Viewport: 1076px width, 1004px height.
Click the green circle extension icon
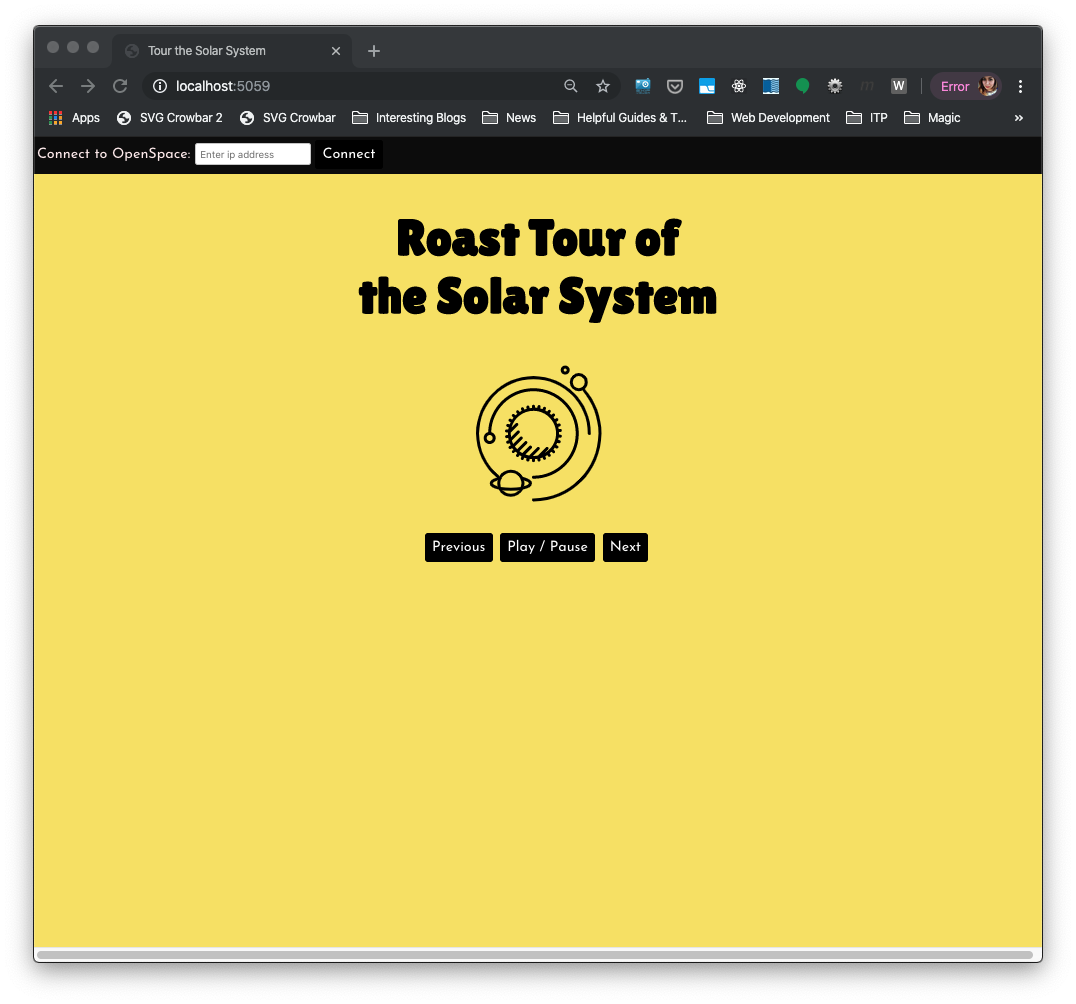(x=802, y=86)
